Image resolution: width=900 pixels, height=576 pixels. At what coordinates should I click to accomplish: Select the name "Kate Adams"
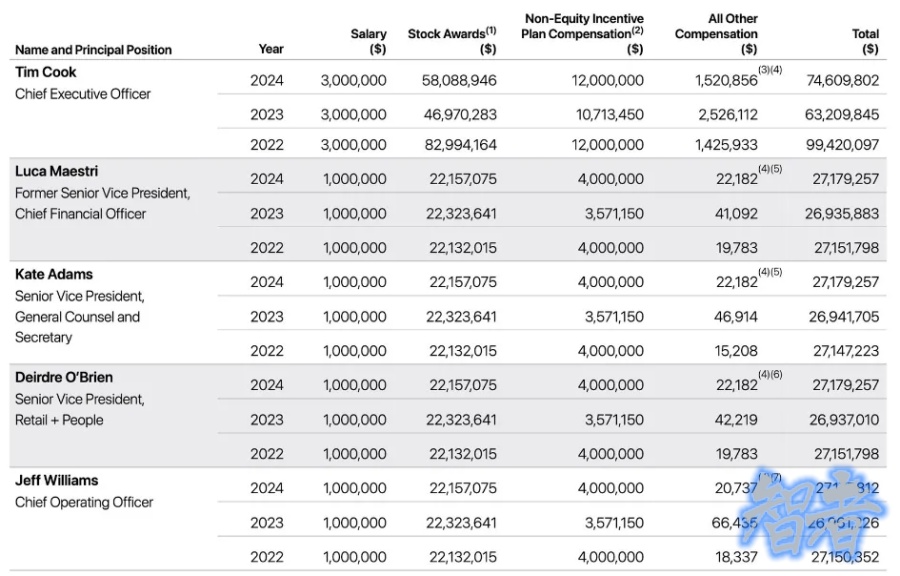[53, 274]
